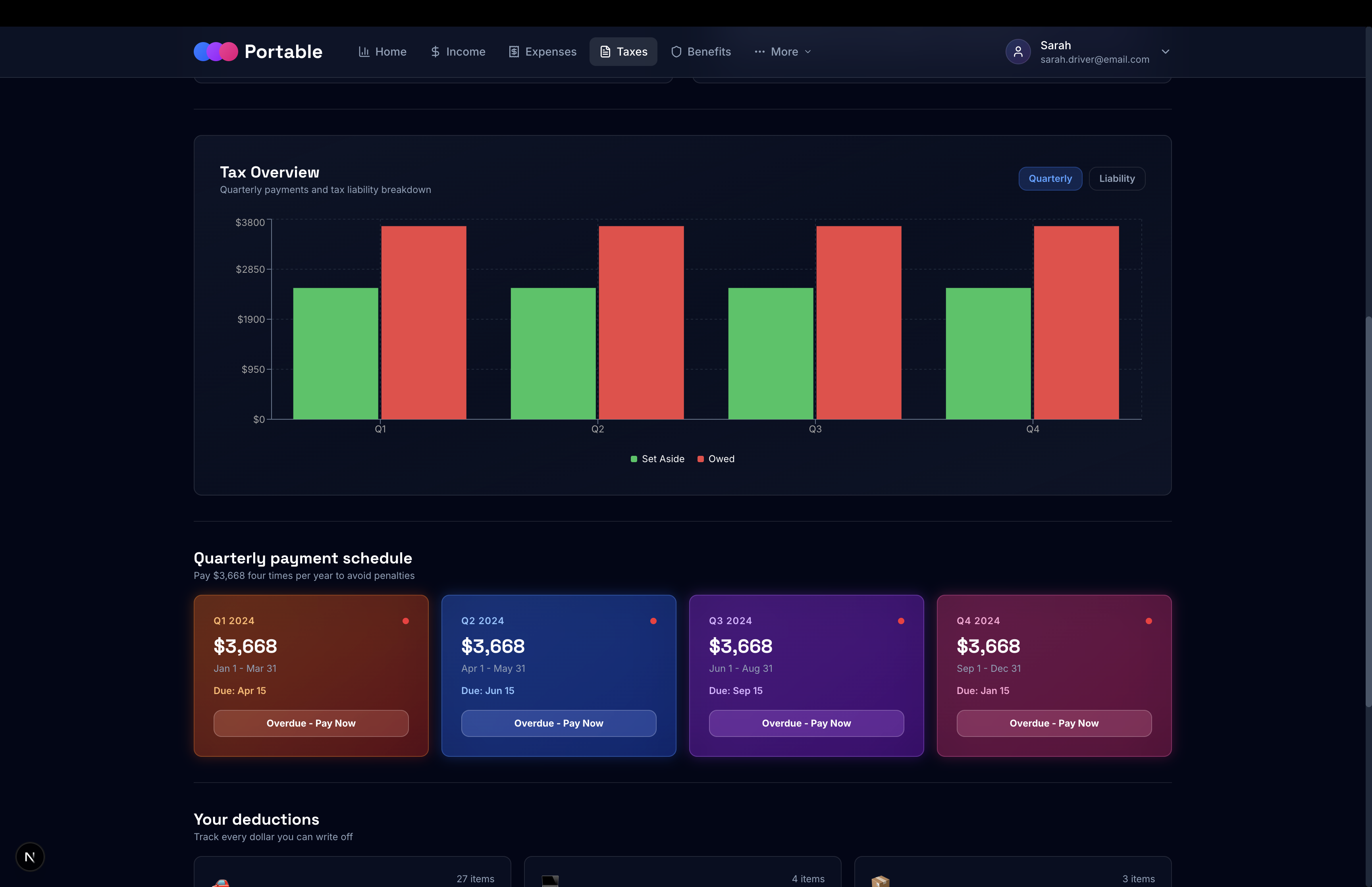Image resolution: width=1372 pixels, height=887 pixels.
Task: Pay the overdue Q3 2024 payment
Action: (806, 723)
